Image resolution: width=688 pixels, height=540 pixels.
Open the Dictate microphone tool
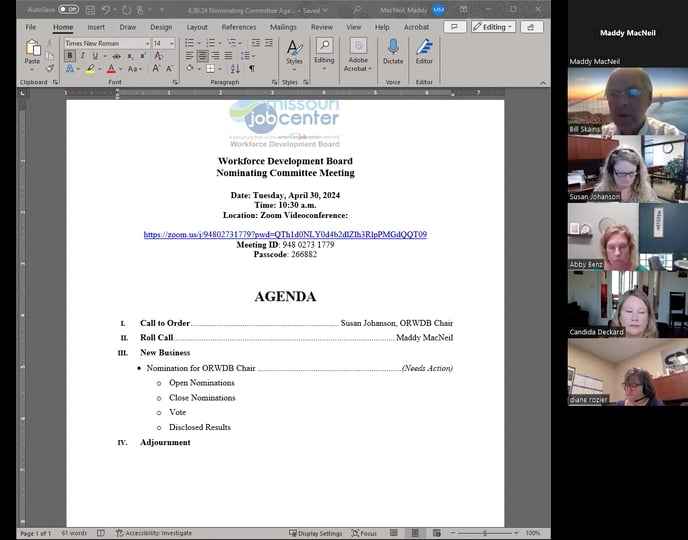(393, 52)
